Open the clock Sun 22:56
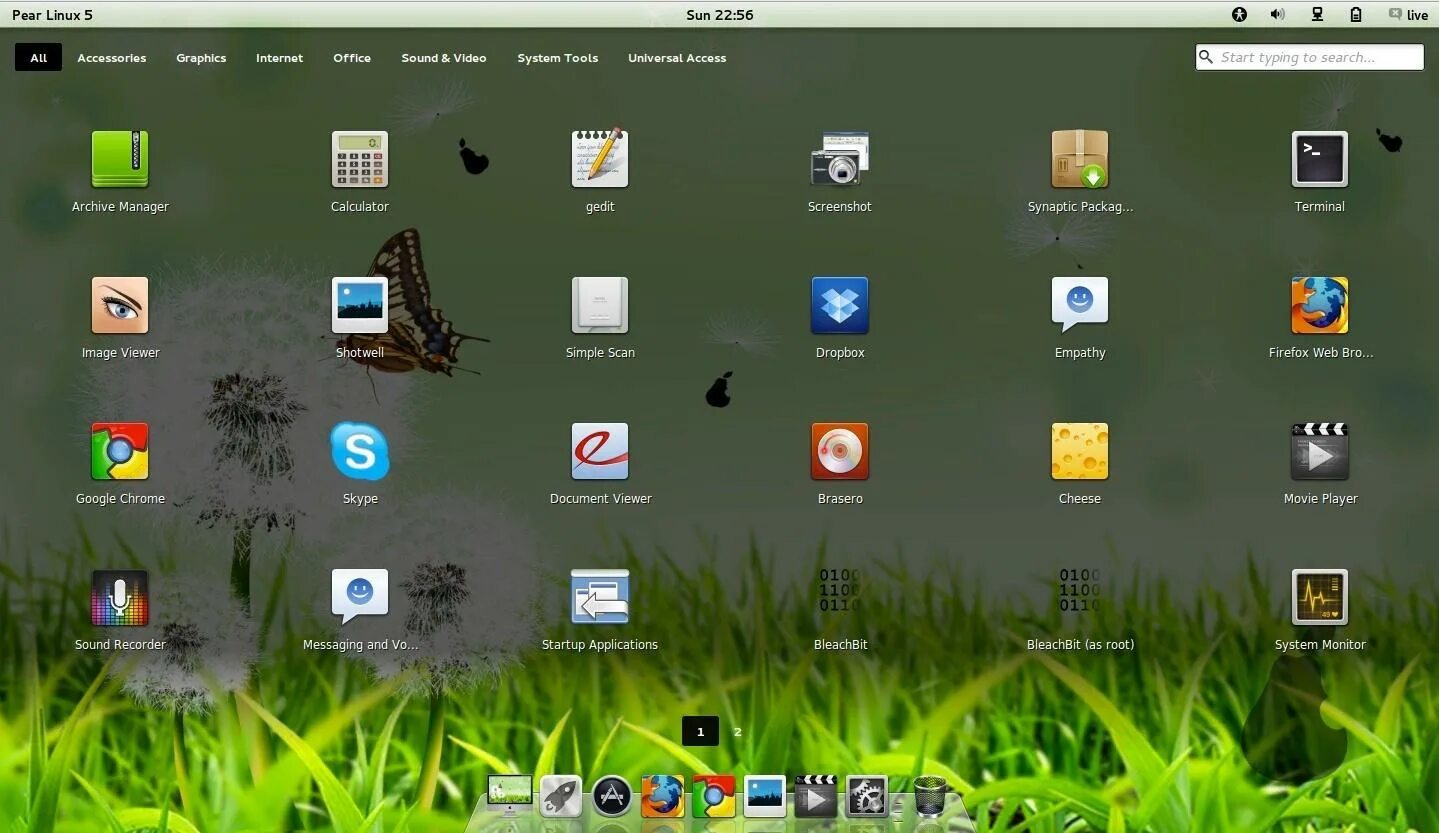Image resolution: width=1439 pixels, height=833 pixels. pos(719,15)
